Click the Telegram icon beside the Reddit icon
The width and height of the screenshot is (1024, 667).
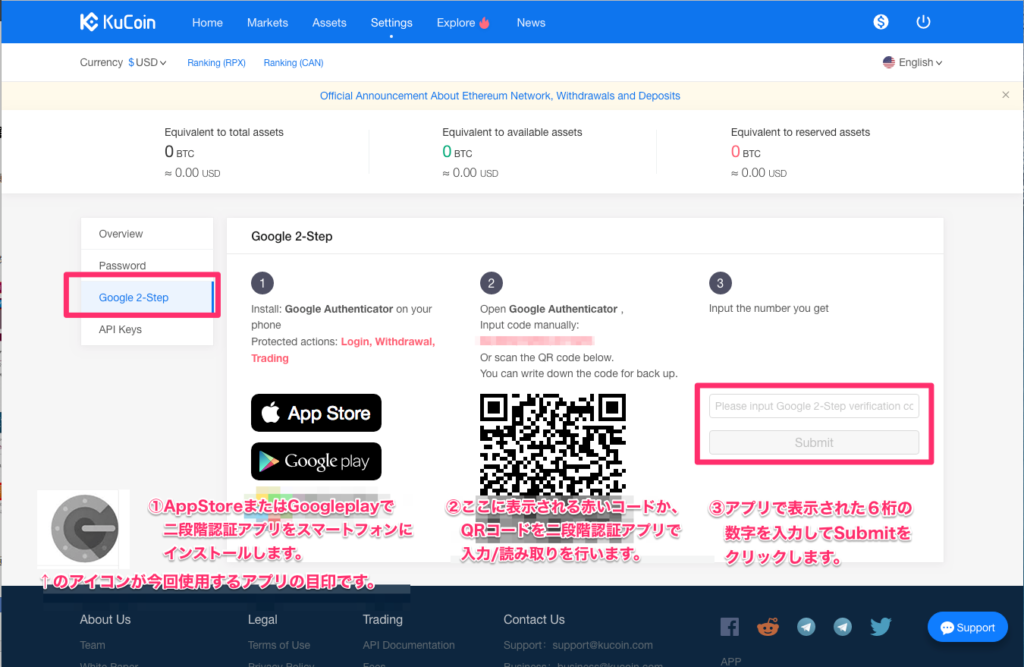coord(806,627)
